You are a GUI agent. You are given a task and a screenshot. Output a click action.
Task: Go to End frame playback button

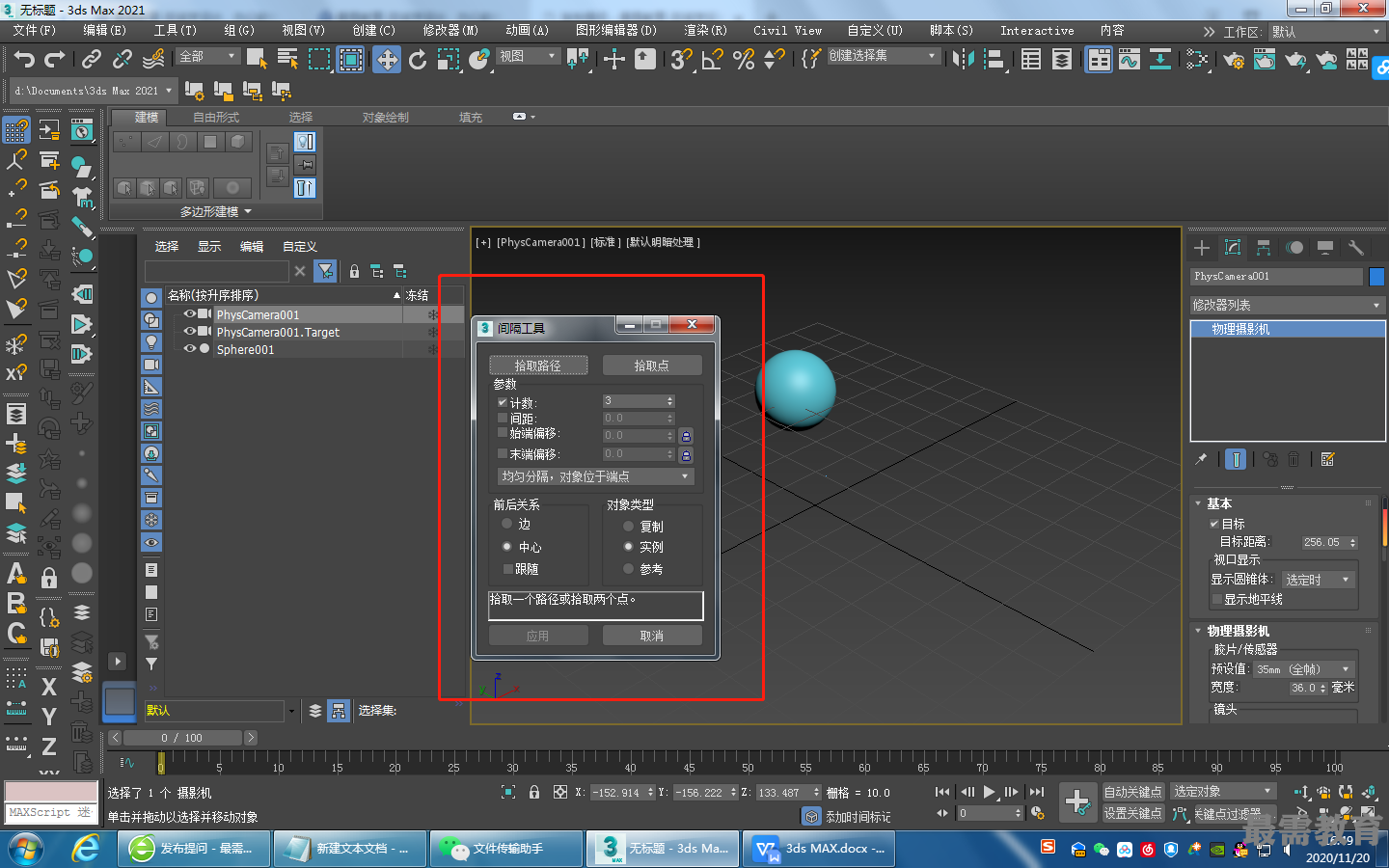pos(1037,792)
